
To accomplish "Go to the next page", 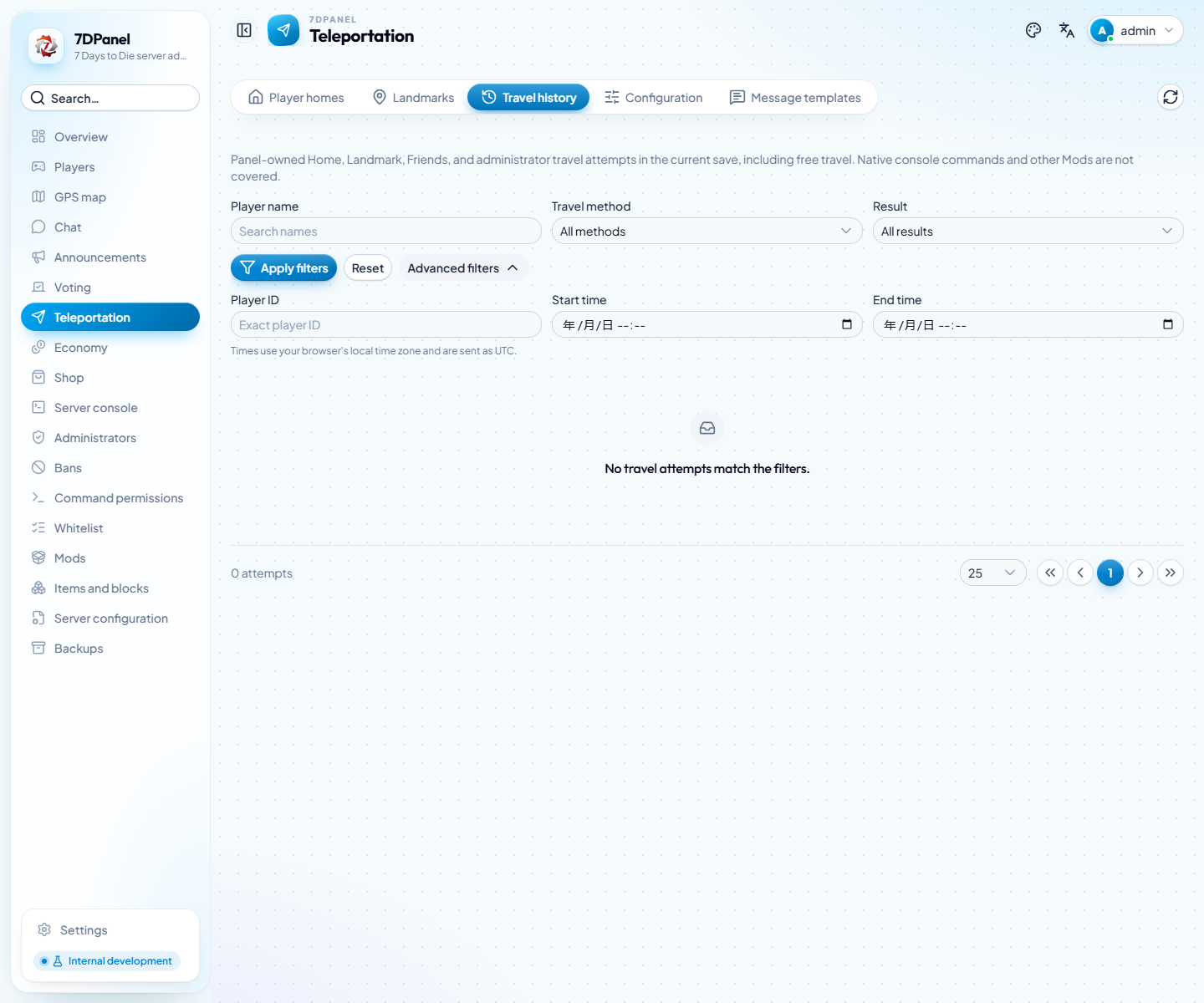I will tap(1140, 573).
